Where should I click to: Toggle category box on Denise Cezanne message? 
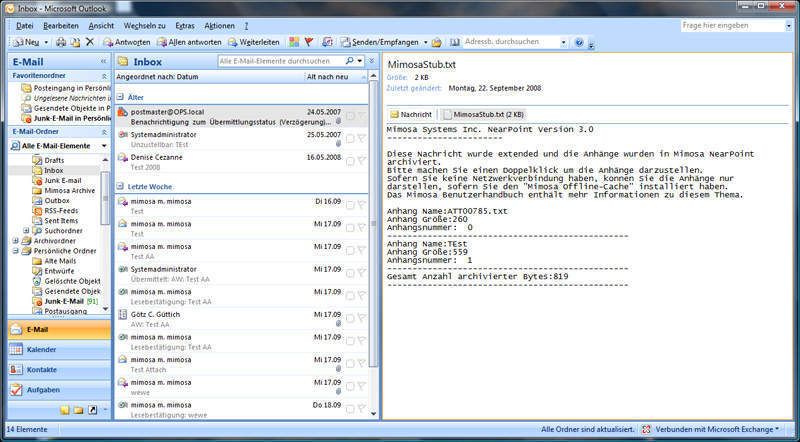pos(350,161)
